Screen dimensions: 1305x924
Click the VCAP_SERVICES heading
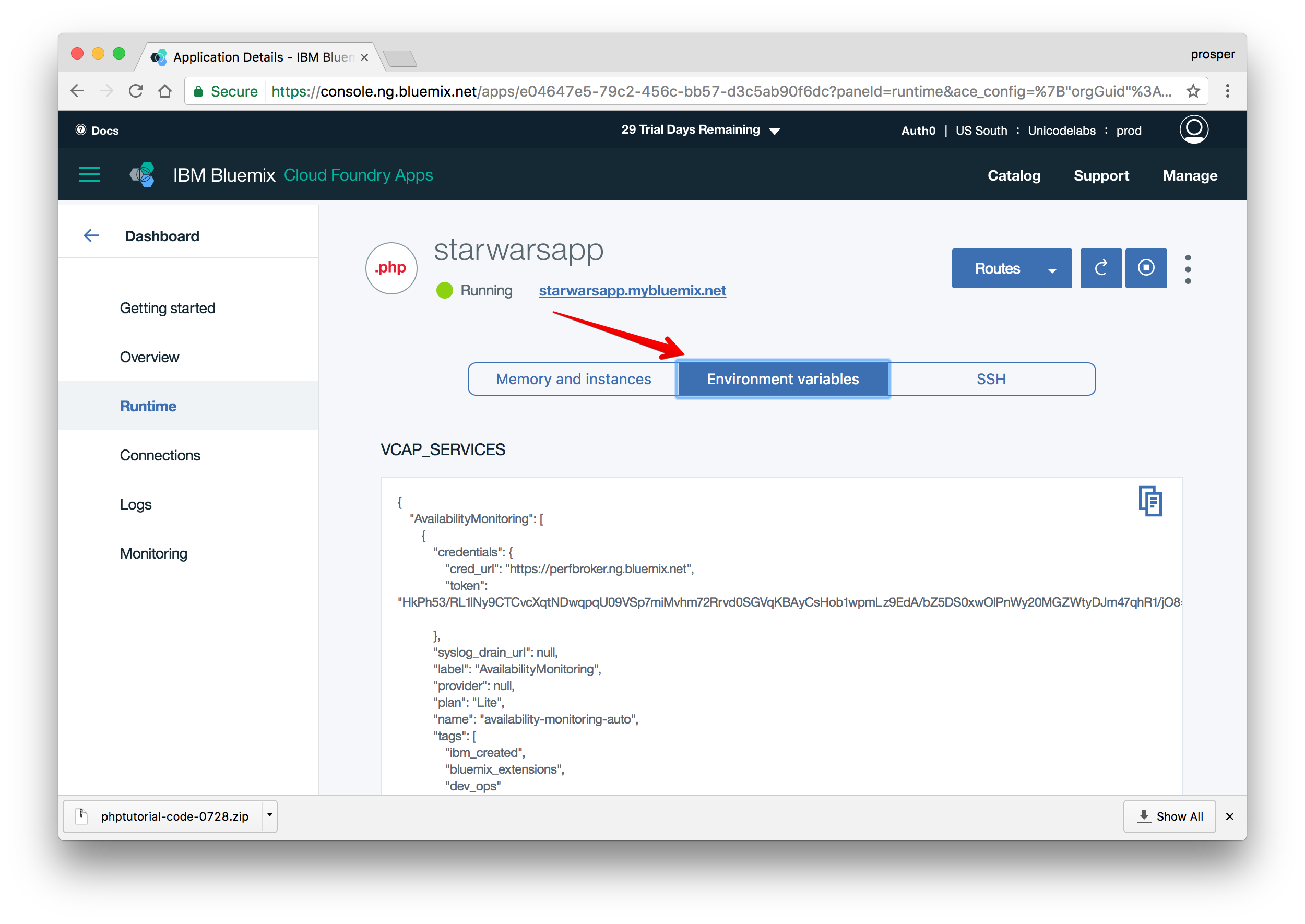(x=443, y=449)
